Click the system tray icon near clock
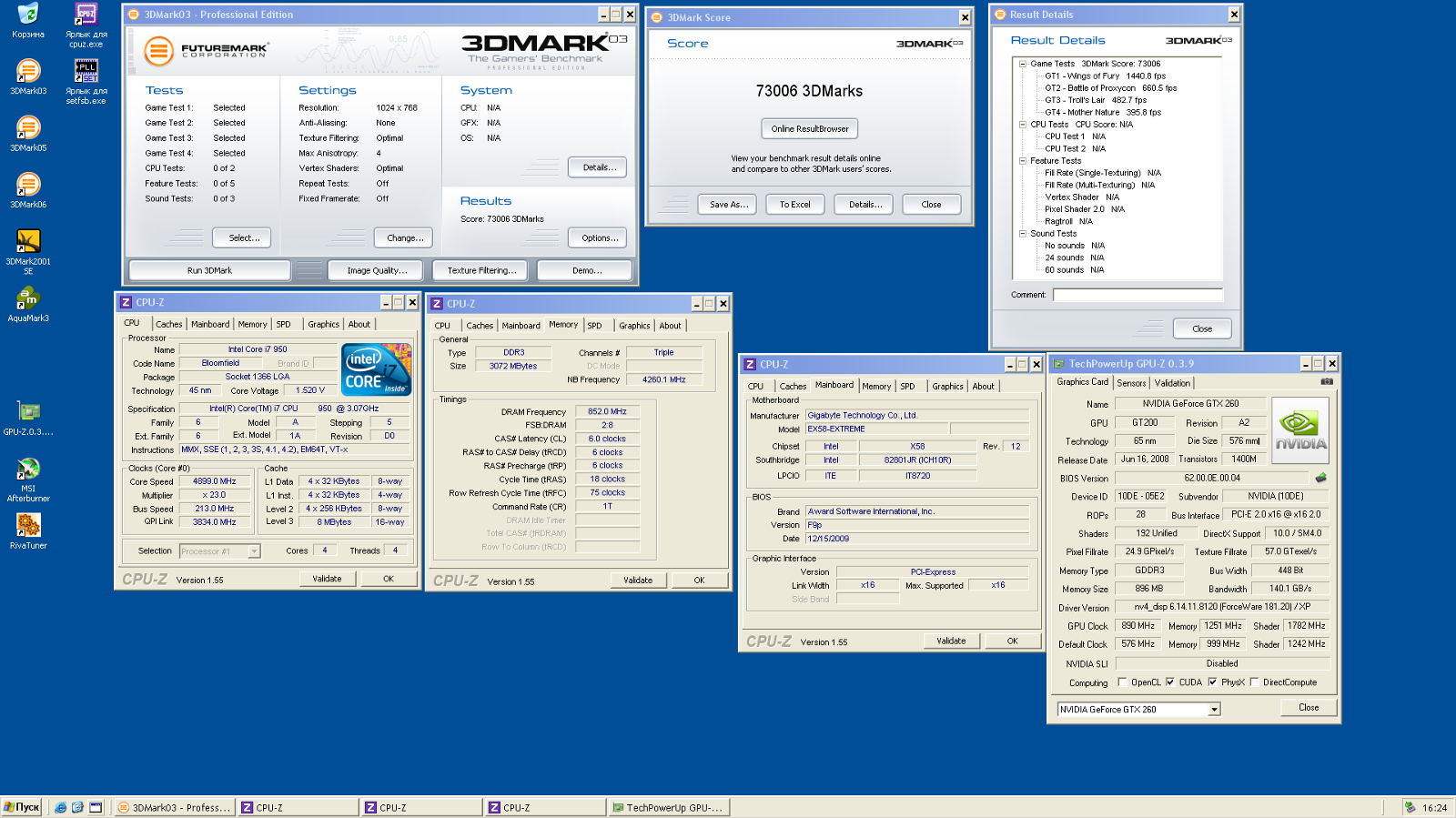Viewport: 1456px width, 818px height. pos(1410,807)
